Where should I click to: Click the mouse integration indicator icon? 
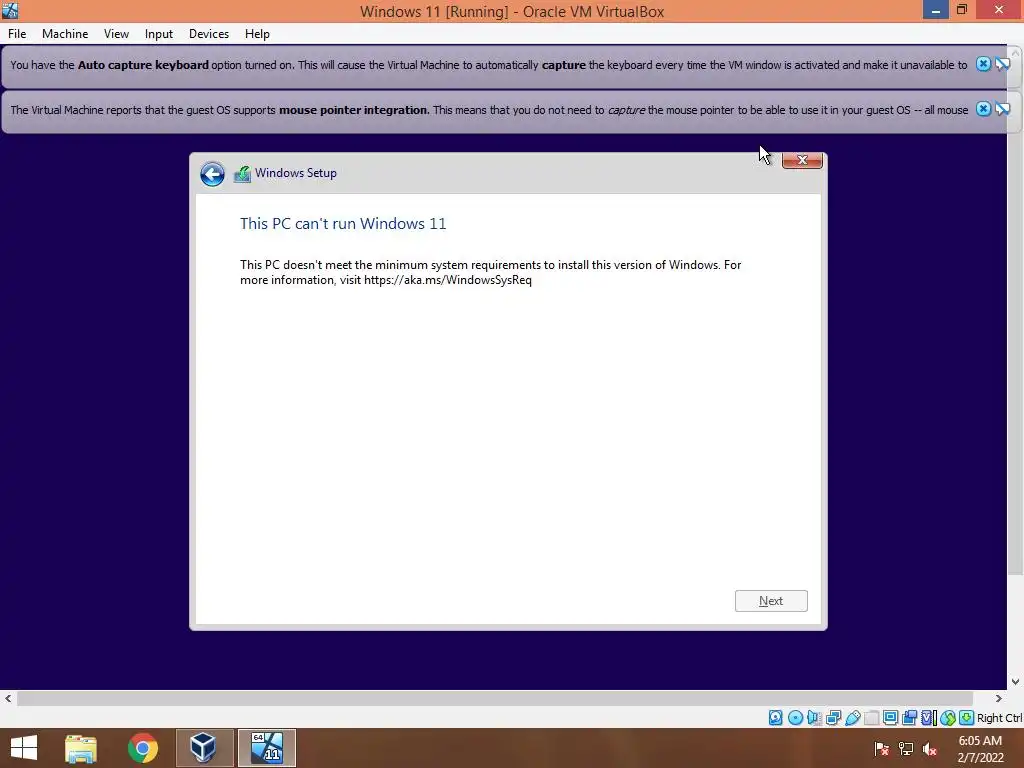point(948,718)
